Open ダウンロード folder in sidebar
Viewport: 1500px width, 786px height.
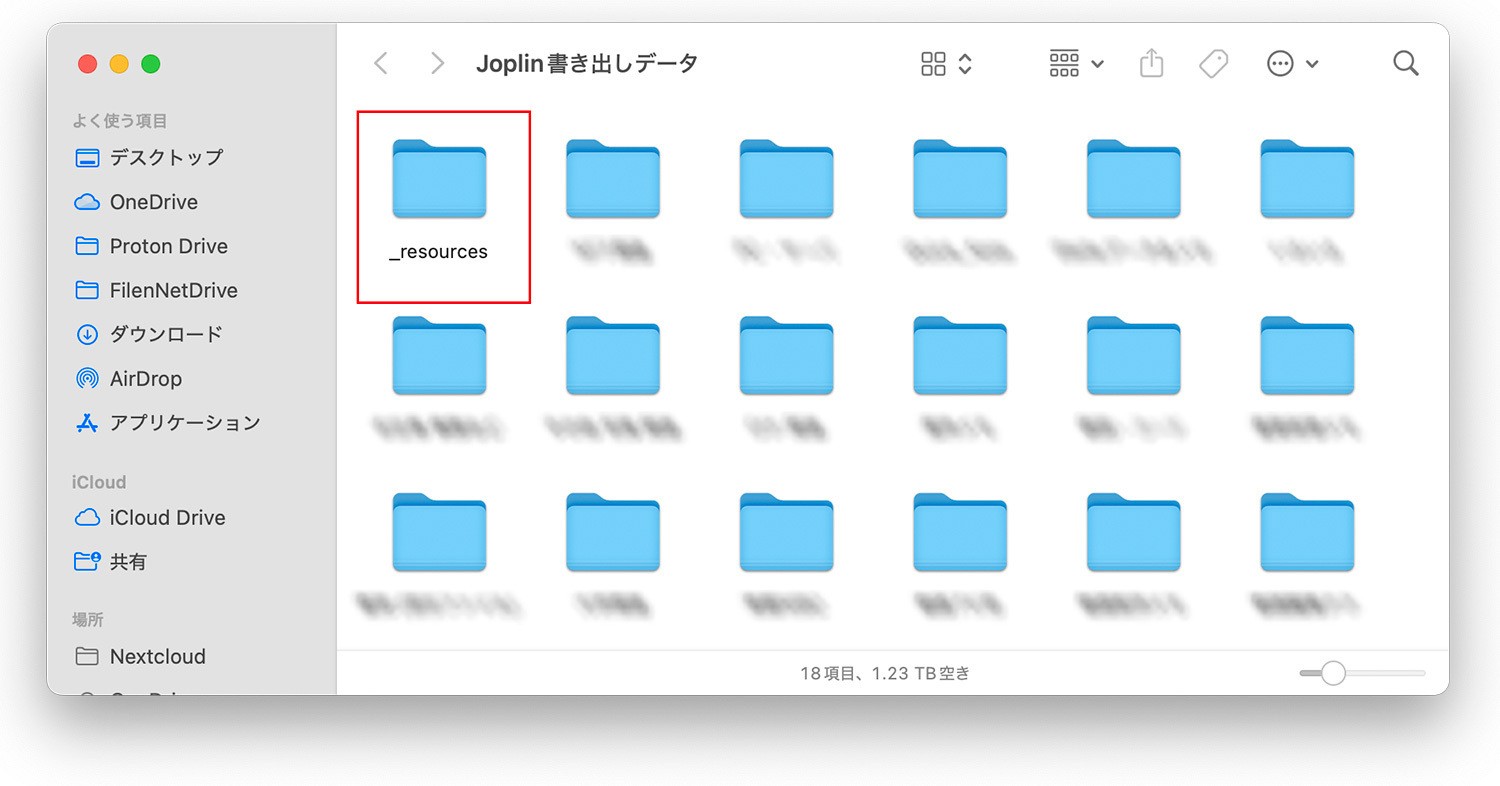click(x=165, y=335)
